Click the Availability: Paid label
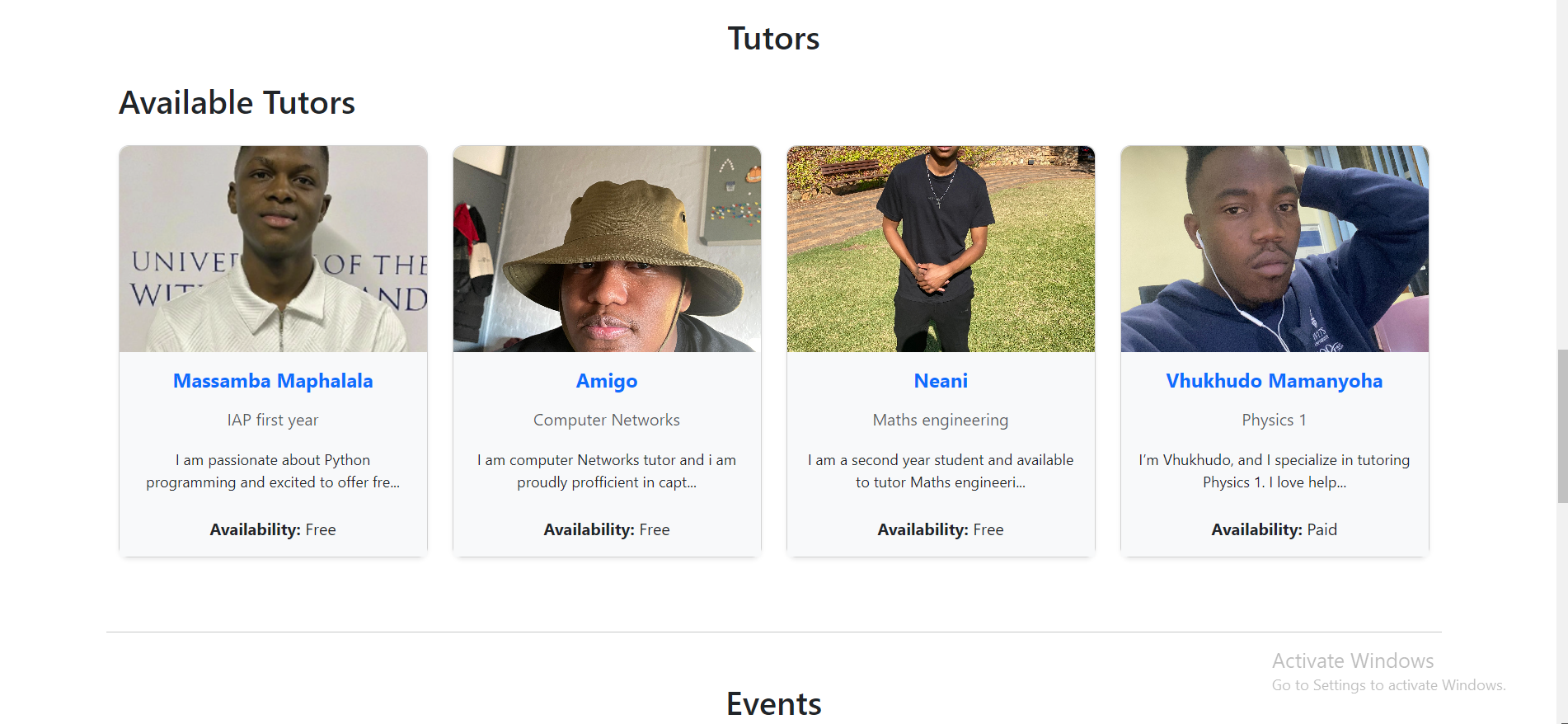The height and width of the screenshot is (724, 1568). [x=1275, y=529]
